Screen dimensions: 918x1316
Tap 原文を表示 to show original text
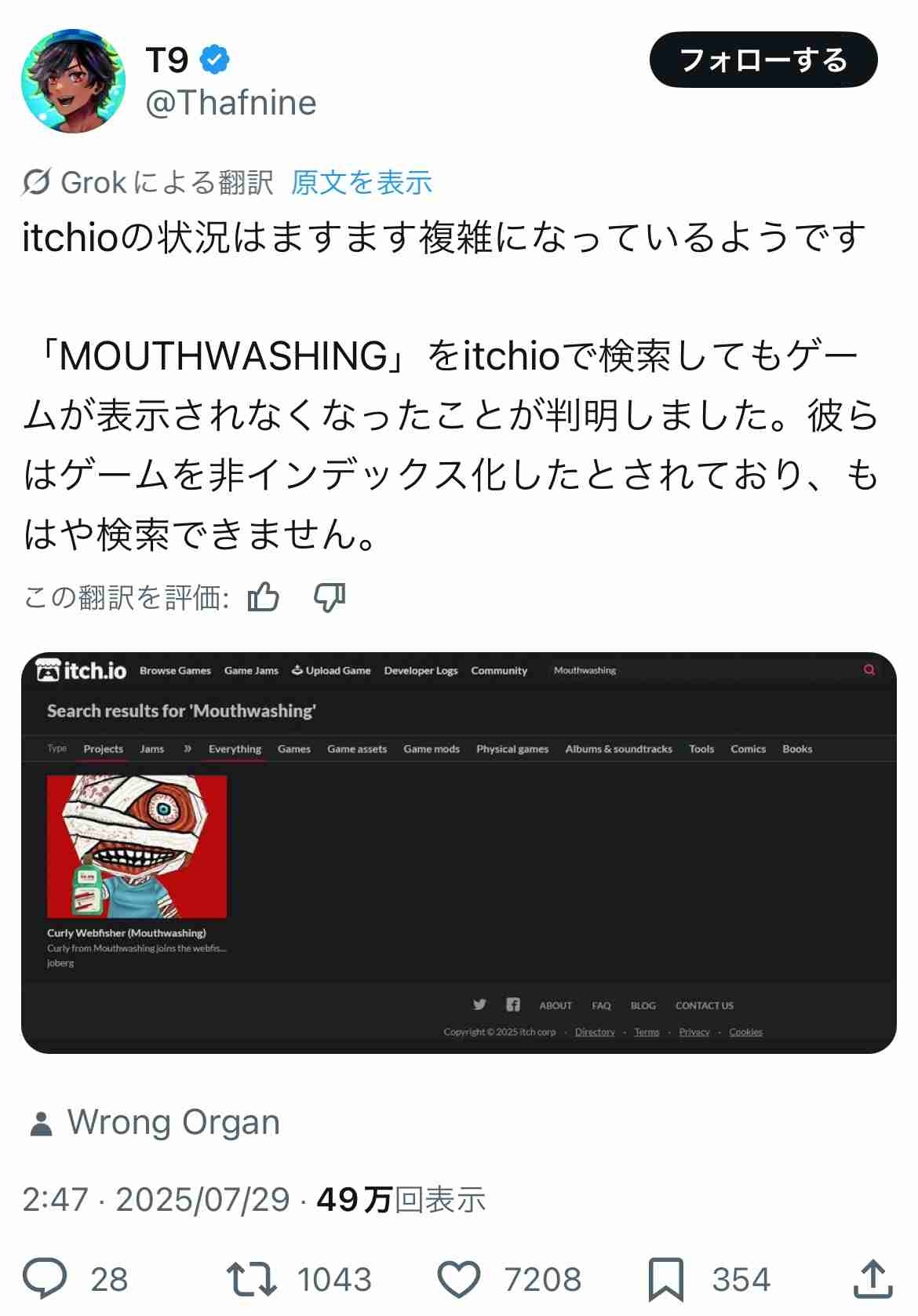coord(362,182)
